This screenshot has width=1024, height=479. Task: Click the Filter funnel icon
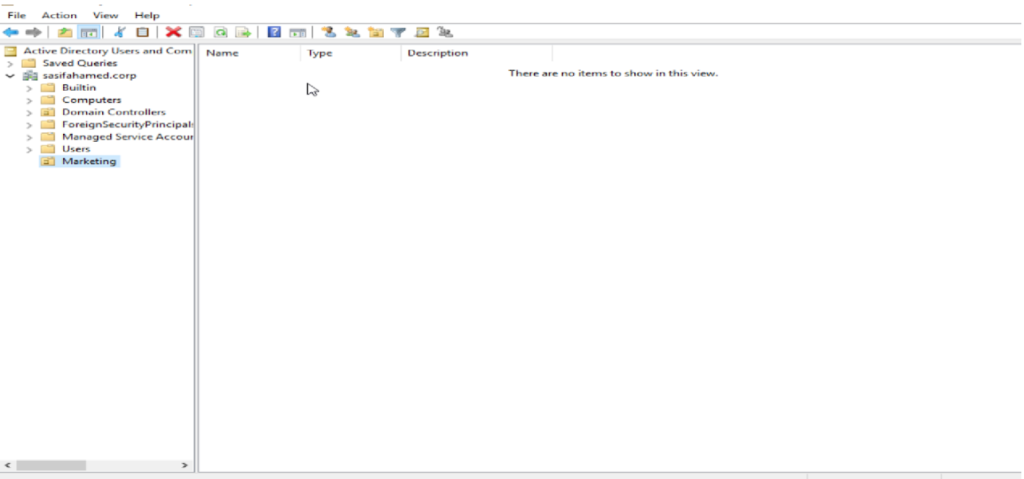pos(398,33)
